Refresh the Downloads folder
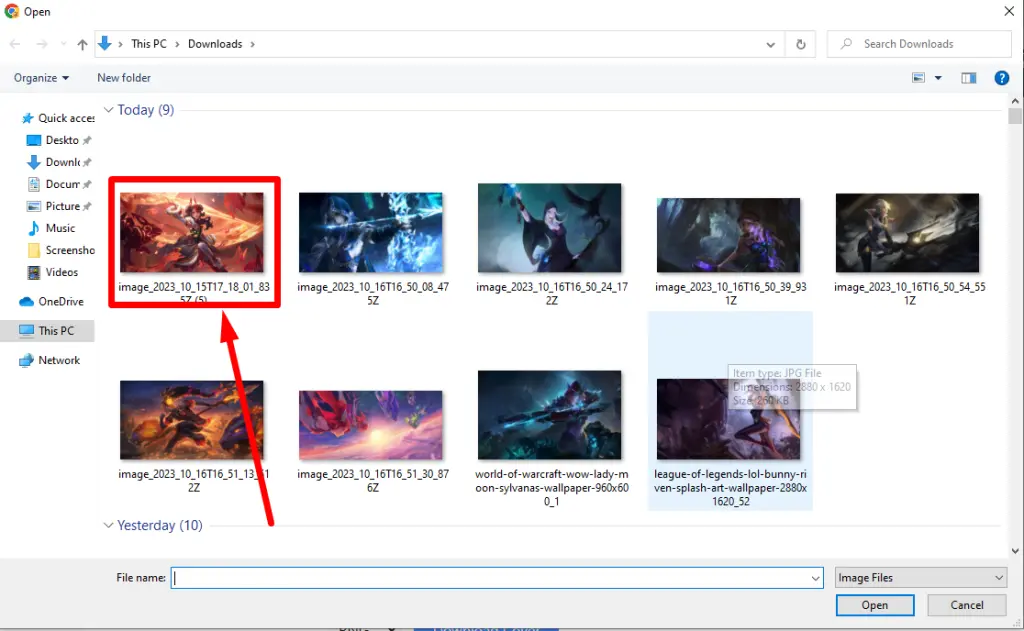The width and height of the screenshot is (1024, 631). pyautogui.click(x=801, y=44)
